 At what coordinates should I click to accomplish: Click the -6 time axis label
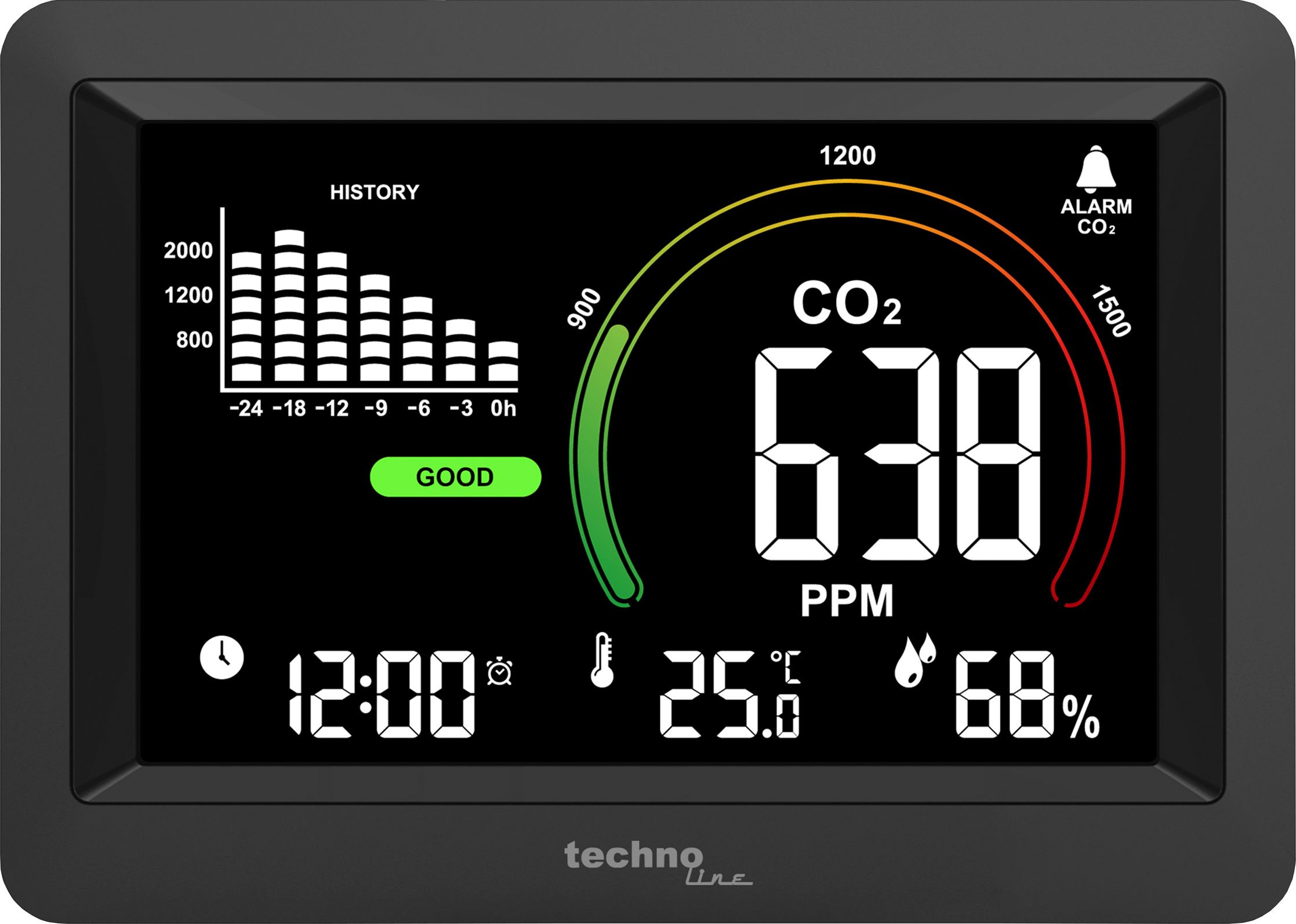(x=419, y=409)
